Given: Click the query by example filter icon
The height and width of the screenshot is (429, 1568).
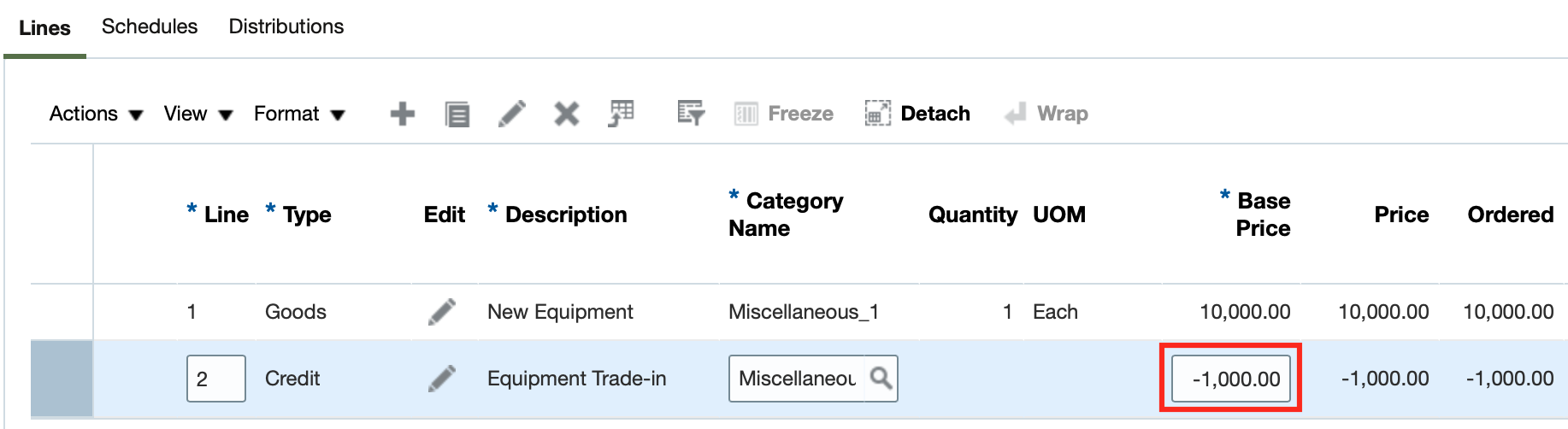Looking at the screenshot, I should click(690, 114).
